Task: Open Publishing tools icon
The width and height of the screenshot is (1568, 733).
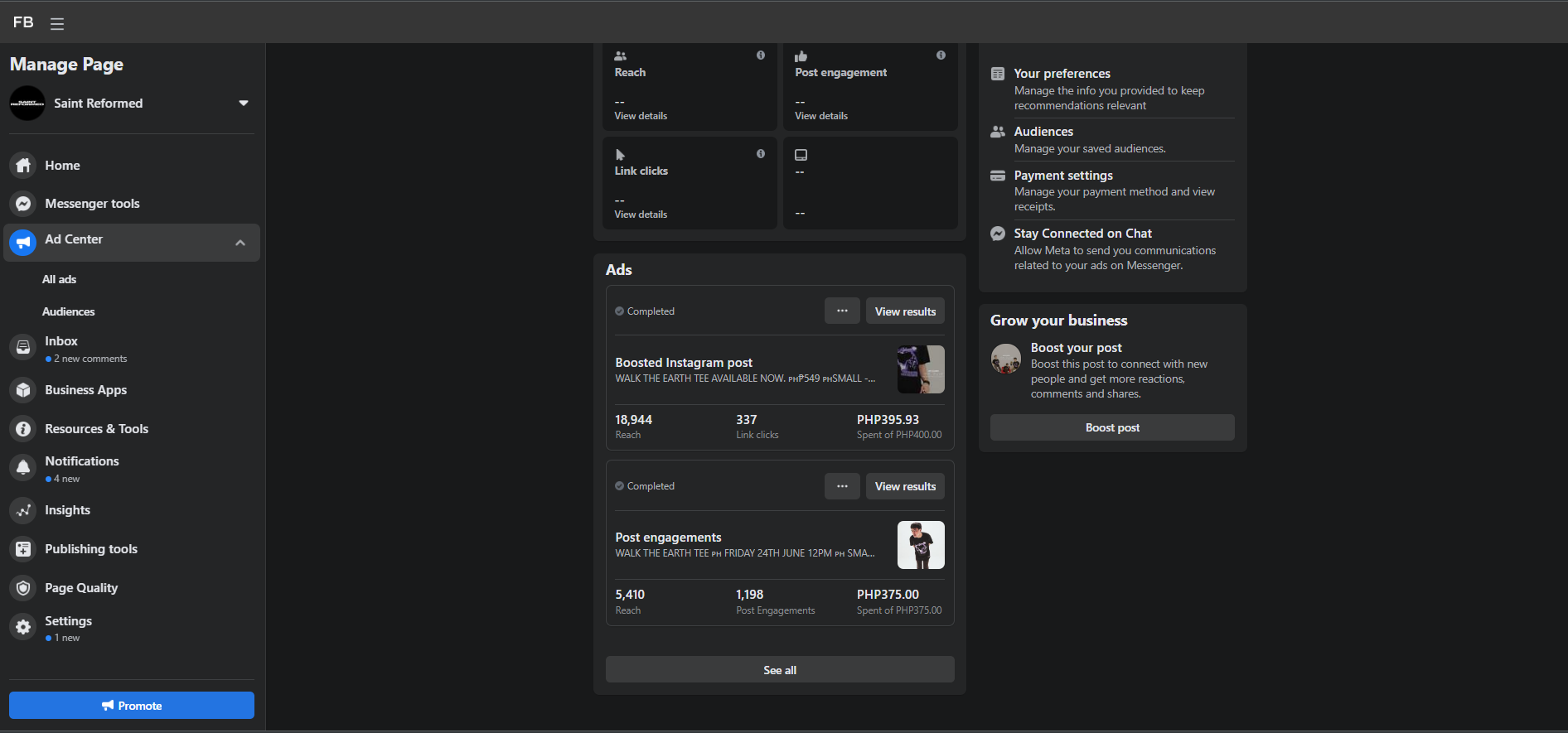Action: click(x=23, y=549)
